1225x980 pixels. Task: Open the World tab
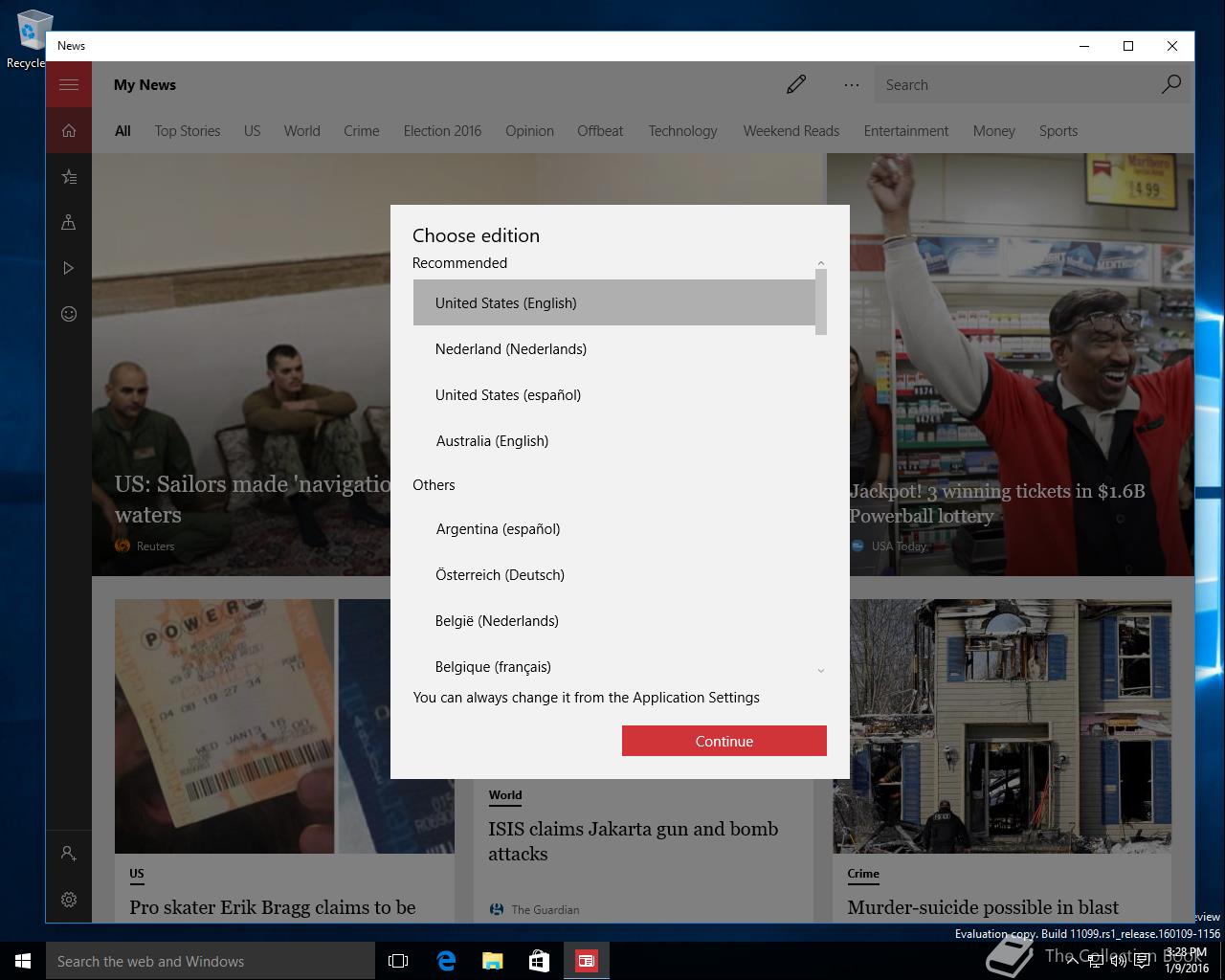[301, 131]
